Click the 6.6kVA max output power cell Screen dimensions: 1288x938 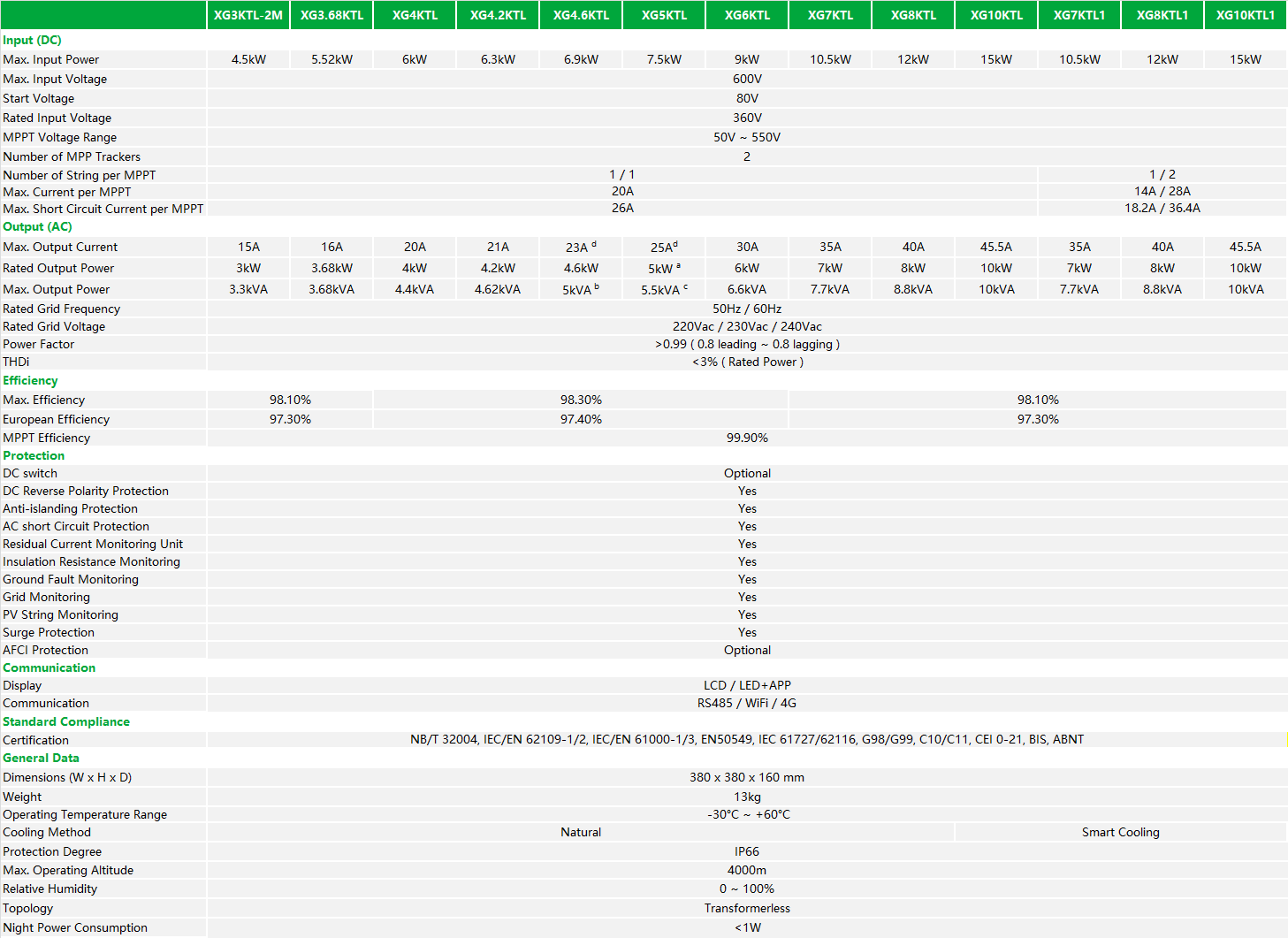pos(747,289)
